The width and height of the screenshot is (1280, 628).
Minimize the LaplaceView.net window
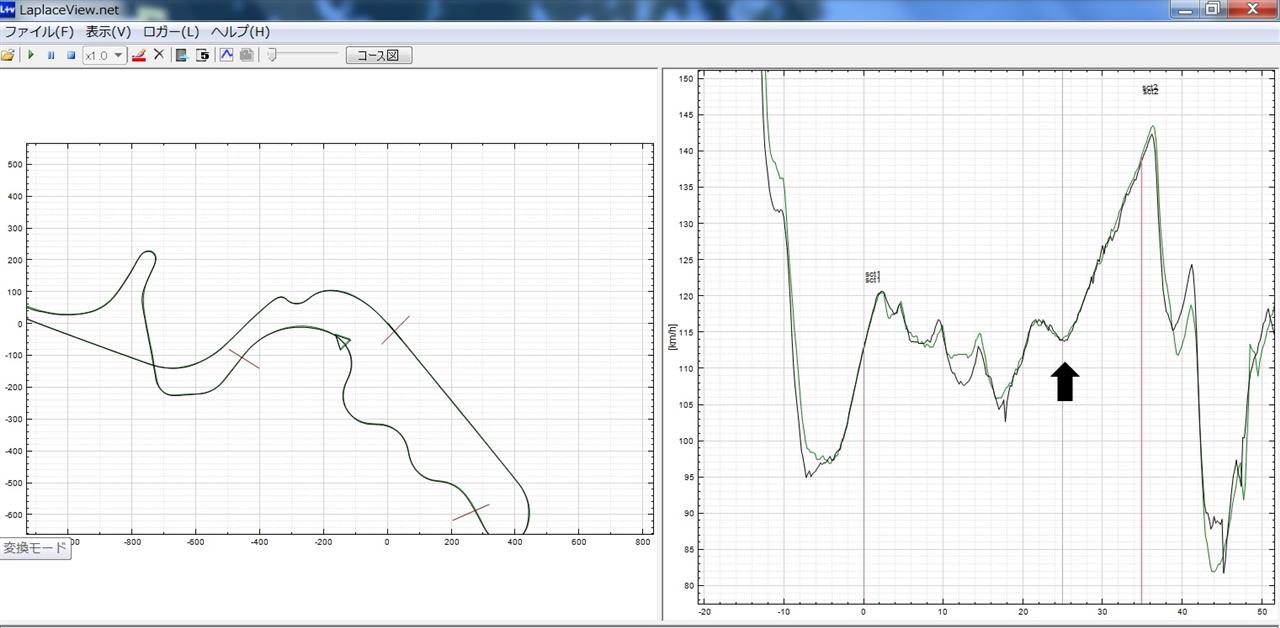1186,8
